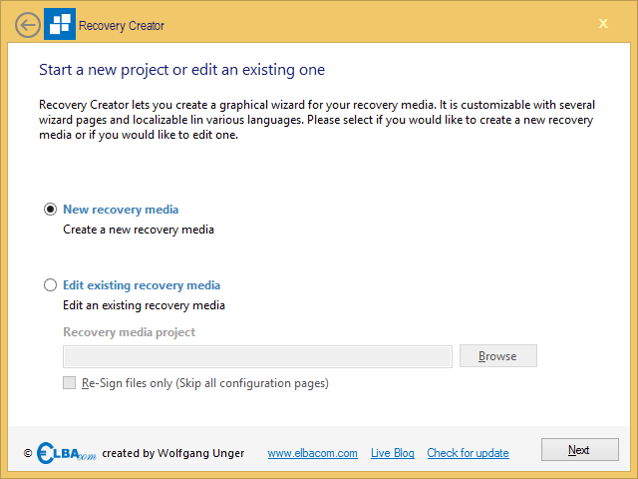This screenshot has height=479, width=638.
Task: Click the 'Start a new project' heading
Action: coord(182,70)
